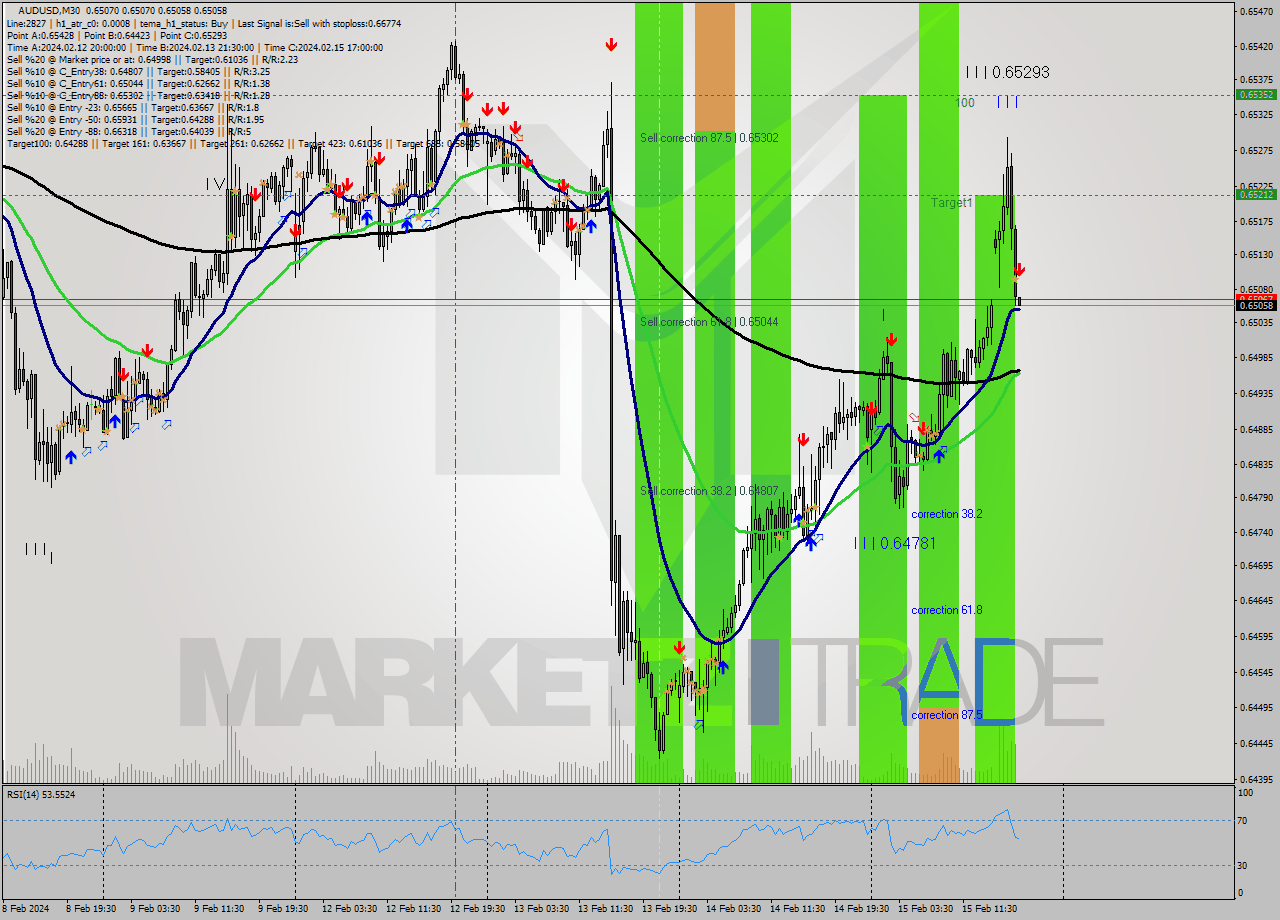The image size is (1280, 920).
Task: Click the '13 Feb 11:30' time axis label
Action: pos(604,909)
